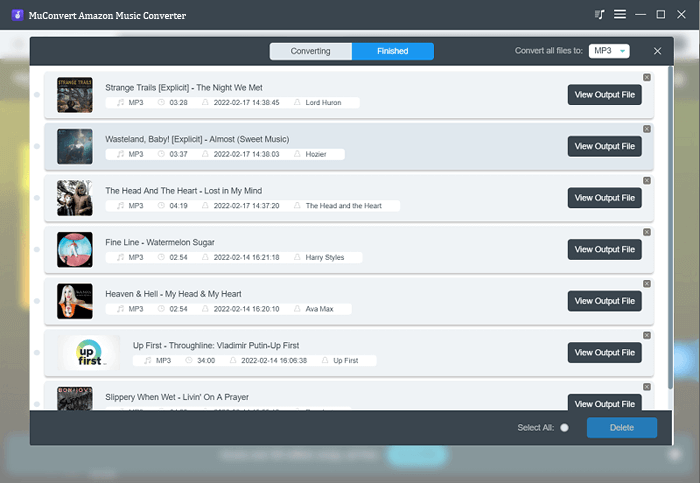Select Almost (Sweet Music) track radio button

pos(37,146)
